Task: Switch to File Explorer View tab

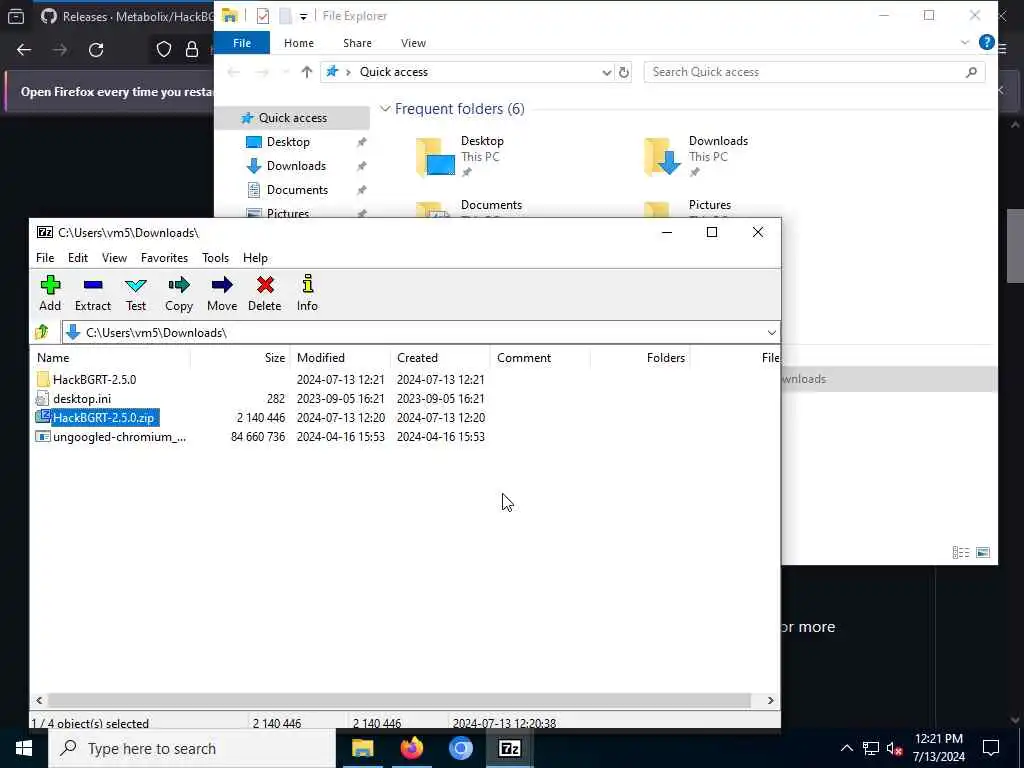Action: tap(413, 42)
